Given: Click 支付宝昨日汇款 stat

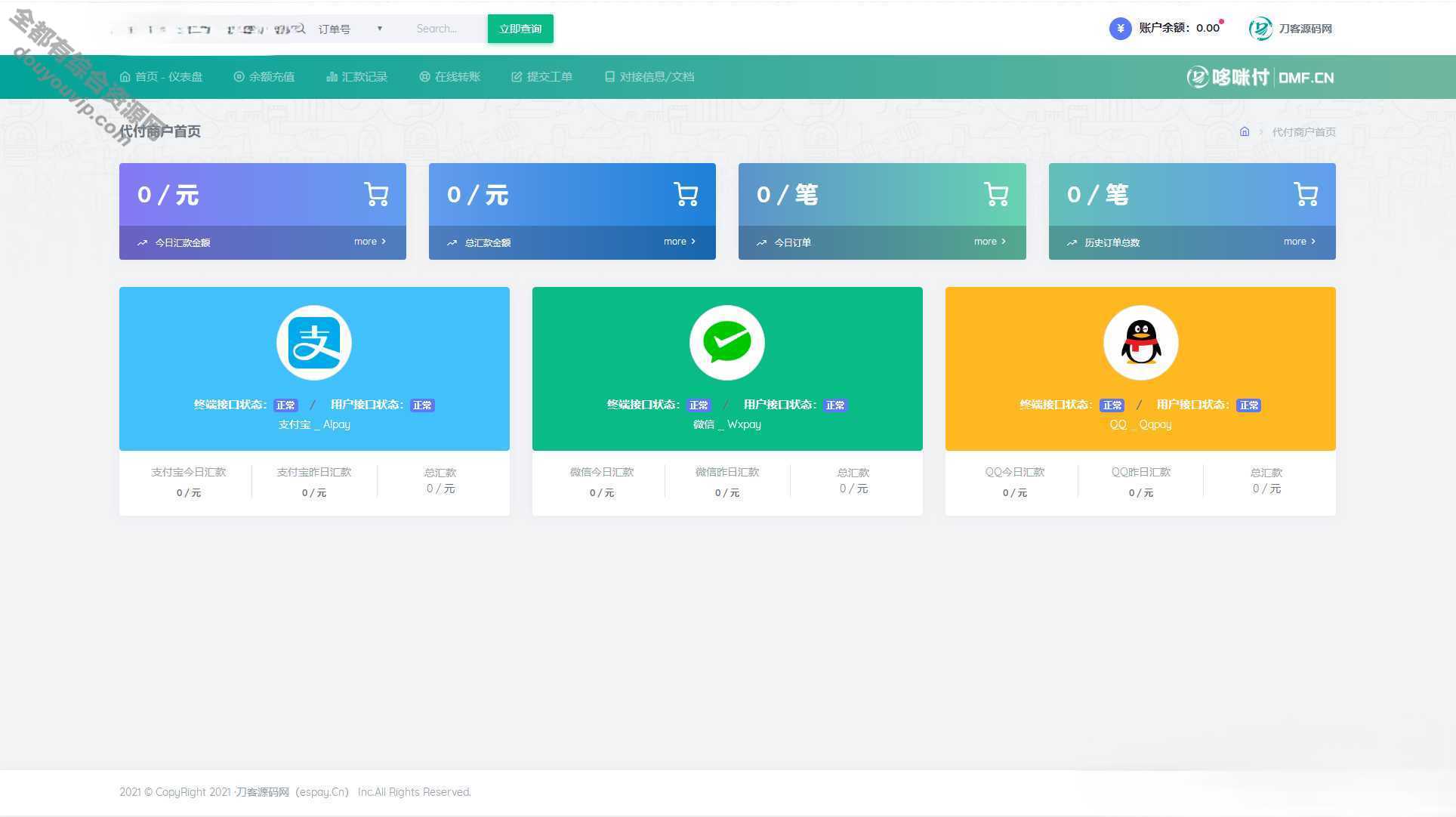Looking at the screenshot, I should click(x=314, y=482).
